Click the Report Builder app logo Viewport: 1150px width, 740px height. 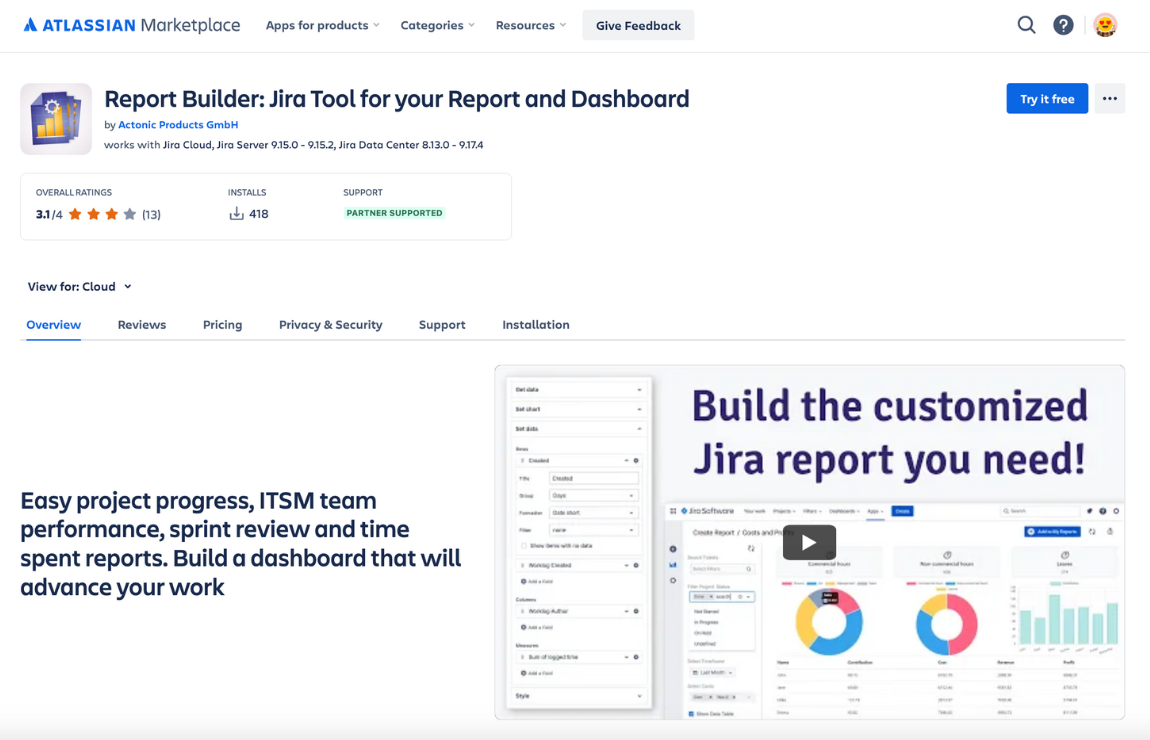click(56, 118)
